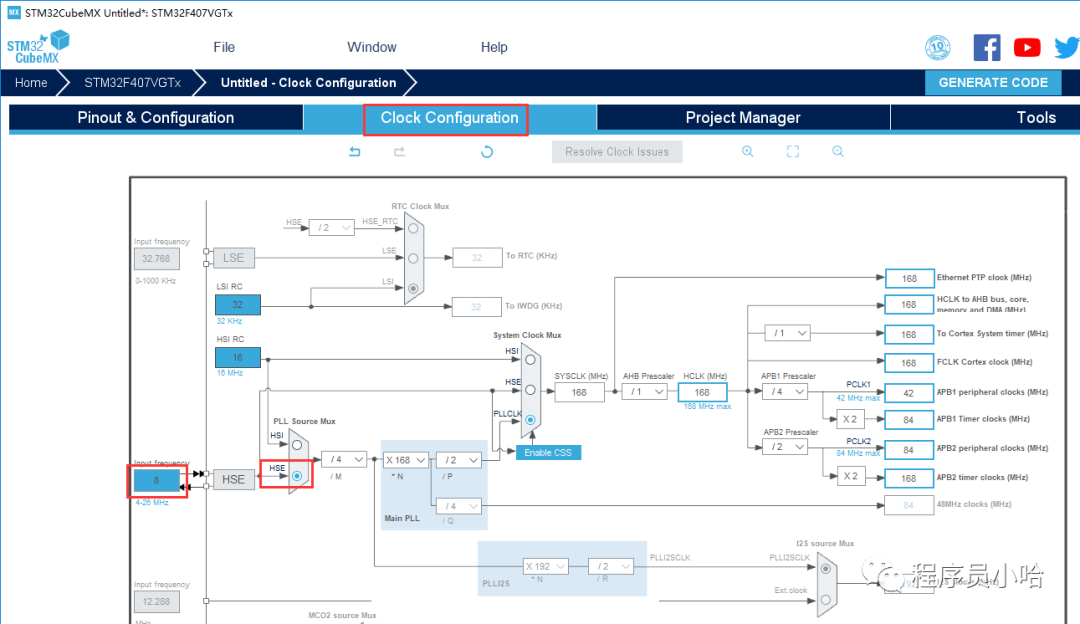
Task: Open the YouTube icon link
Action: [1027, 47]
